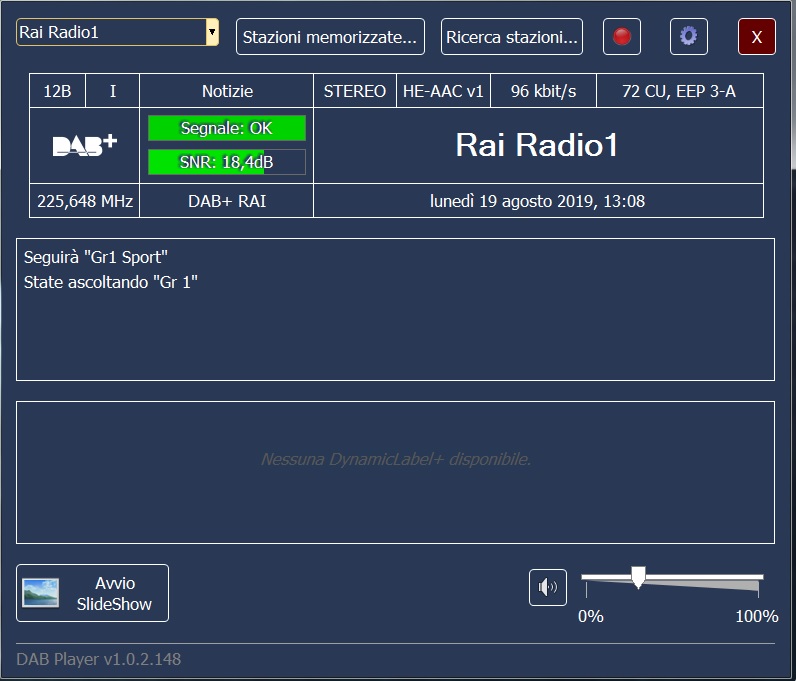Click the SNR: 18,4dB level bar

[227, 162]
